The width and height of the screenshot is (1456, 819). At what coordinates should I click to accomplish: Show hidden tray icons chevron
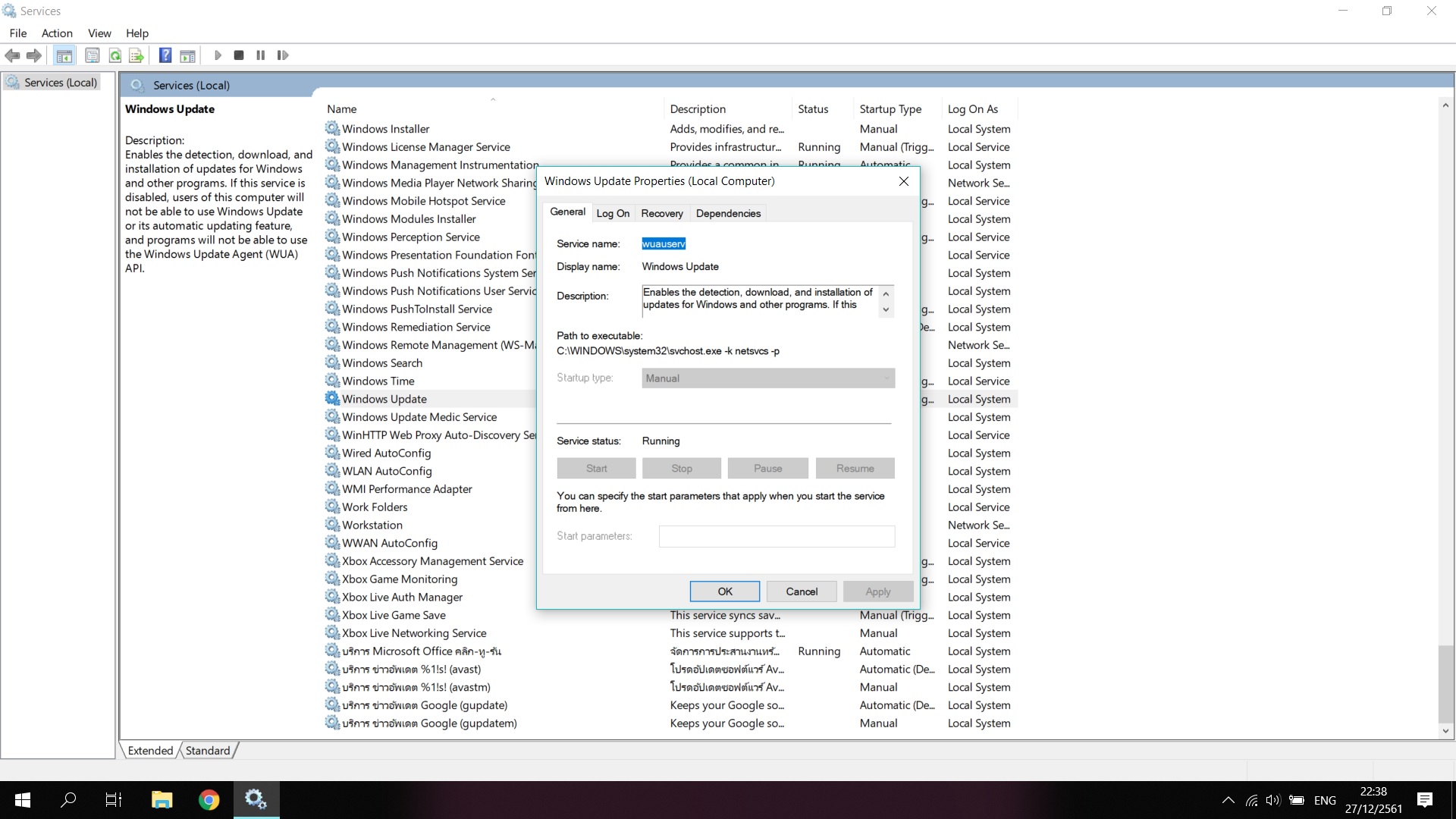click(1228, 800)
